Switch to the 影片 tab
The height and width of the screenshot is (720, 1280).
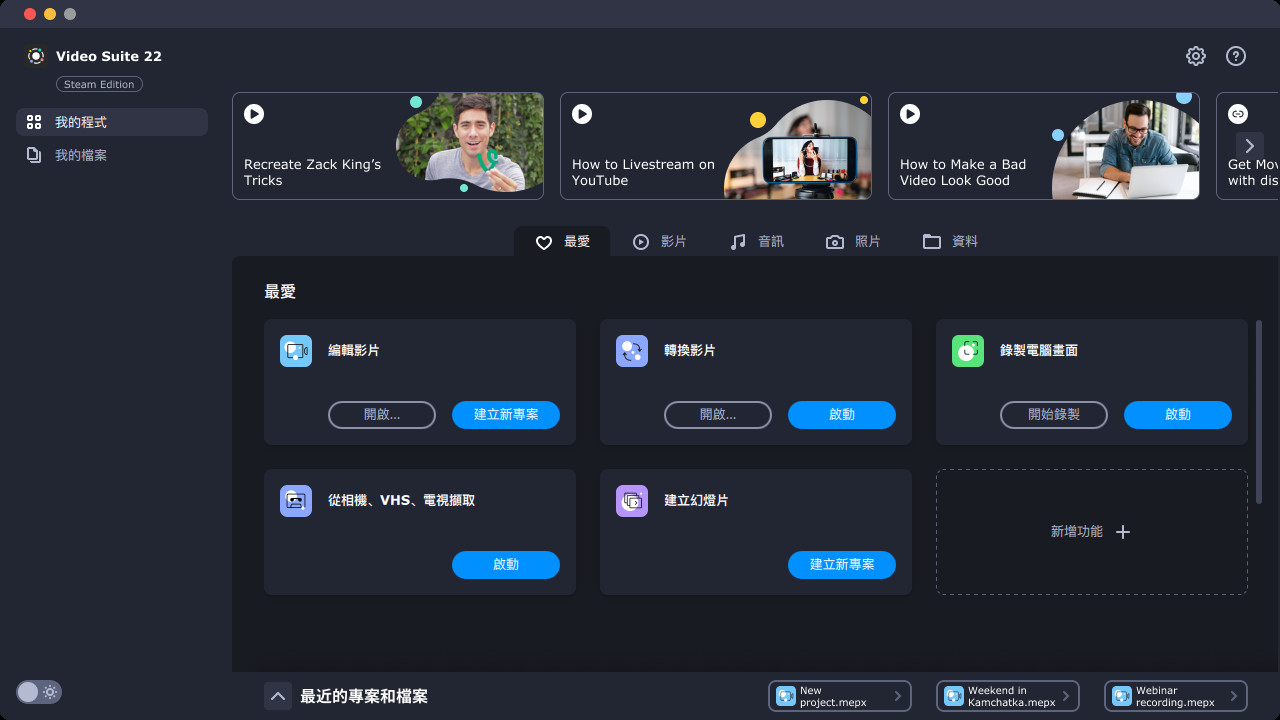[x=660, y=242]
